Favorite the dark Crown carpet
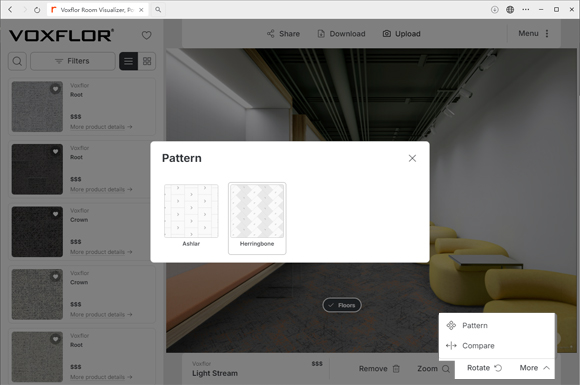This screenshot has width=580, height=385. pos(55,214)
